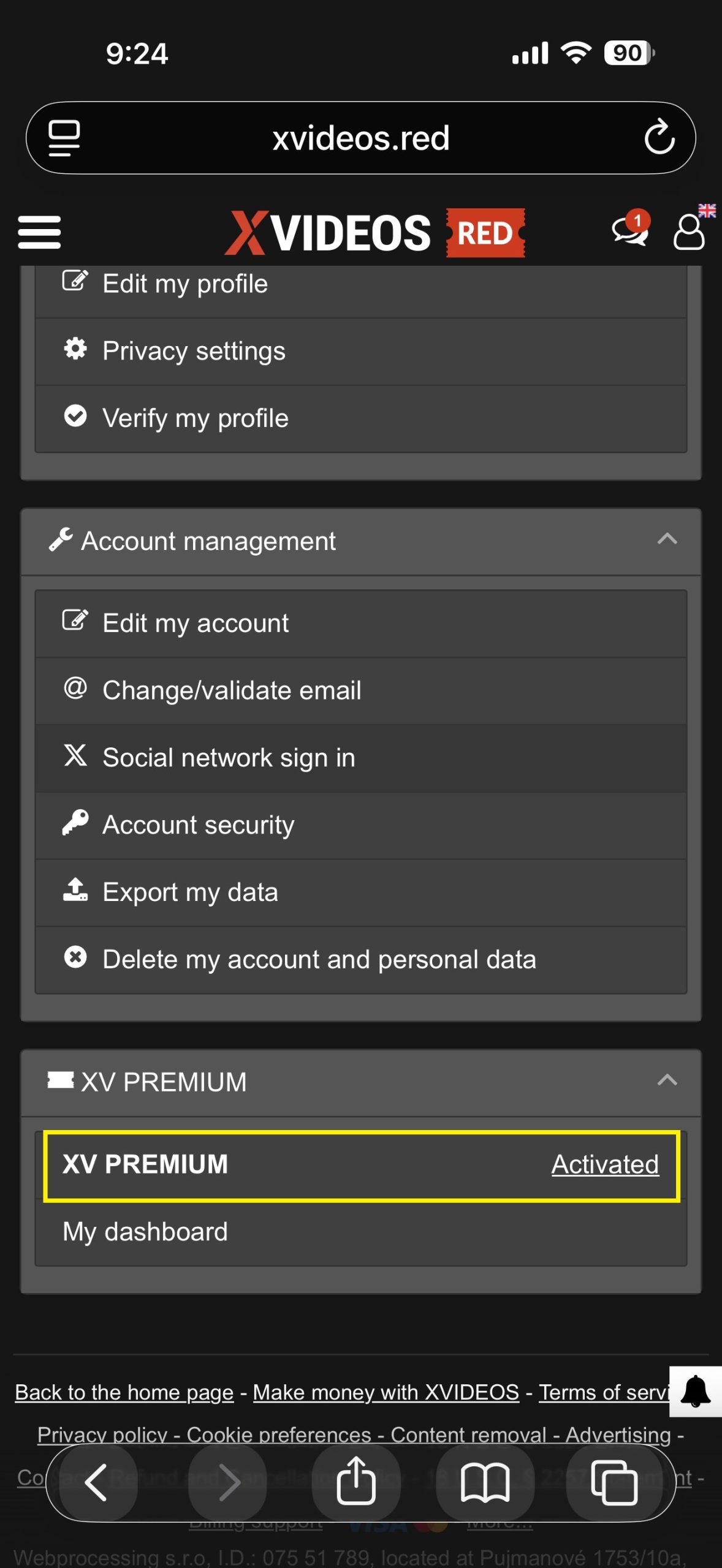Open the user profile icon
The width and height of the screenshot is (722, 1568).
(x=689, y=232)
